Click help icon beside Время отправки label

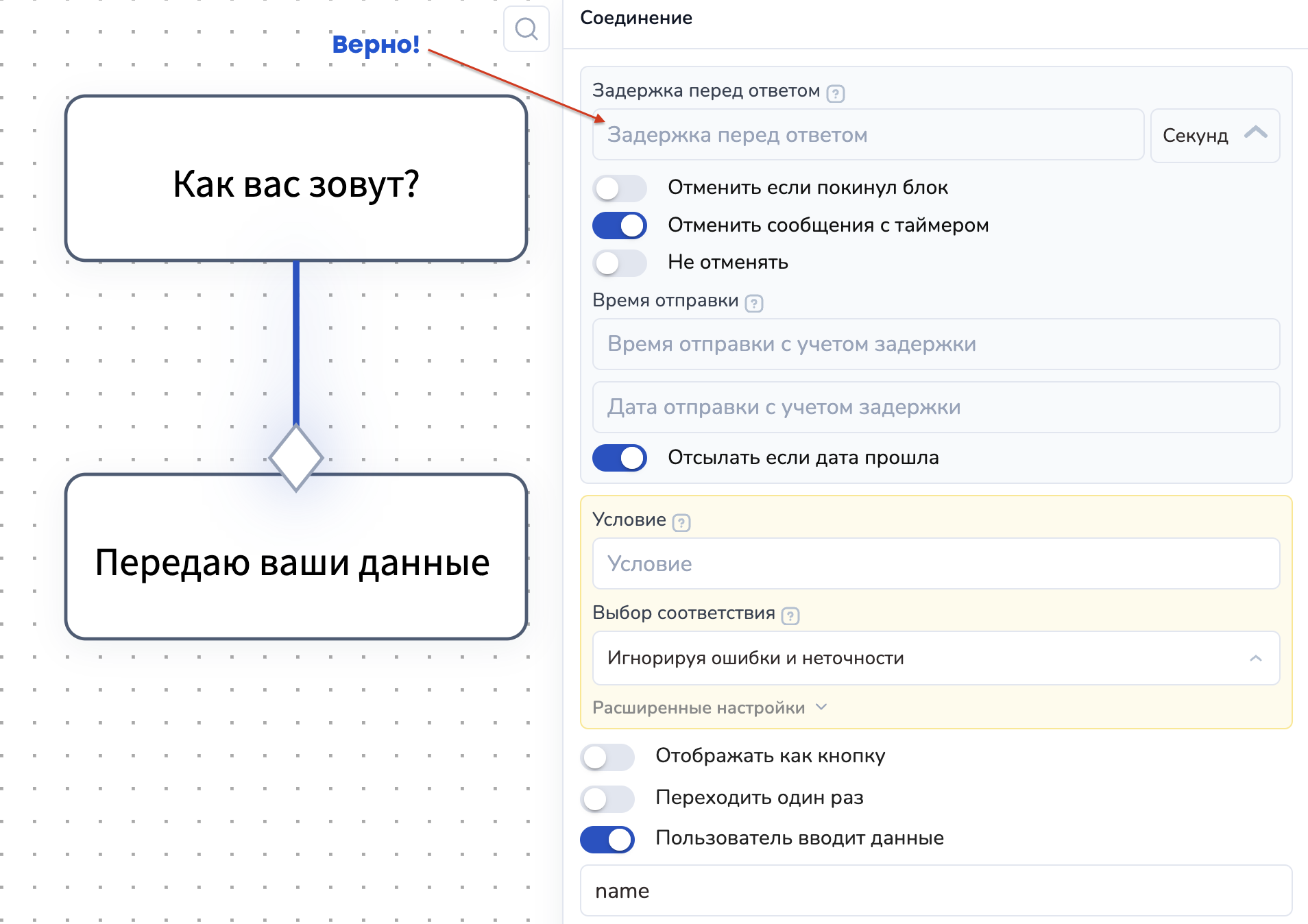753,302
